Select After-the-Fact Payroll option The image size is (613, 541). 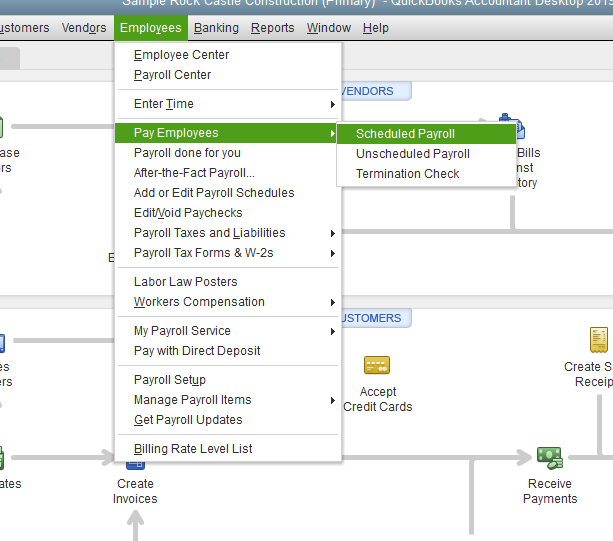click(x=228, y=173)
